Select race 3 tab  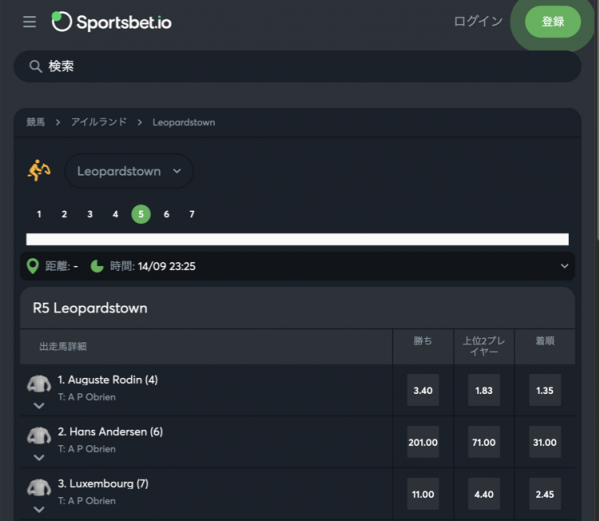[90, 214]
